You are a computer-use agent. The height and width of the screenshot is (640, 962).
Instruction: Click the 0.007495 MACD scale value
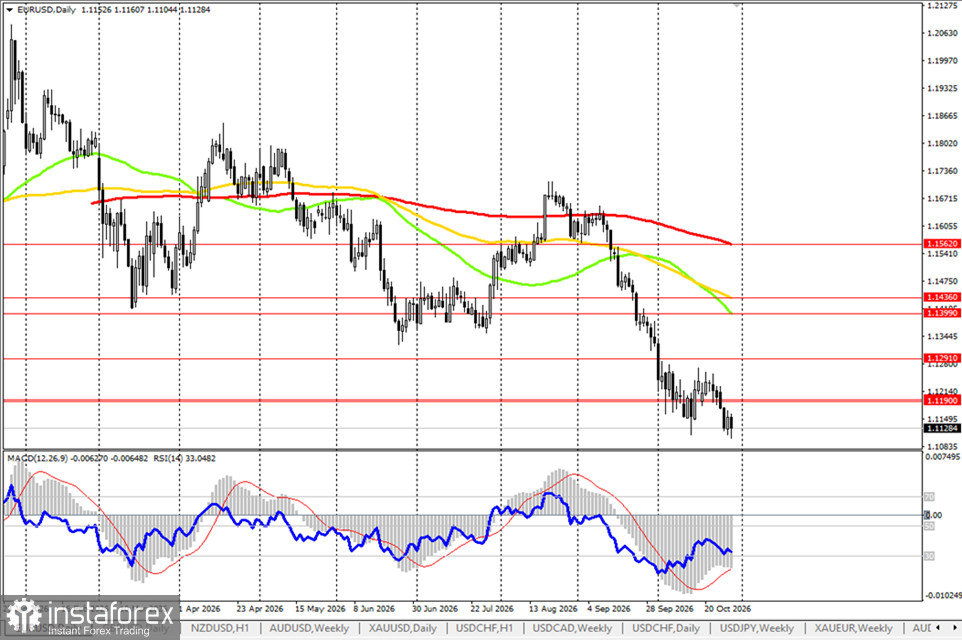point(943,457)
